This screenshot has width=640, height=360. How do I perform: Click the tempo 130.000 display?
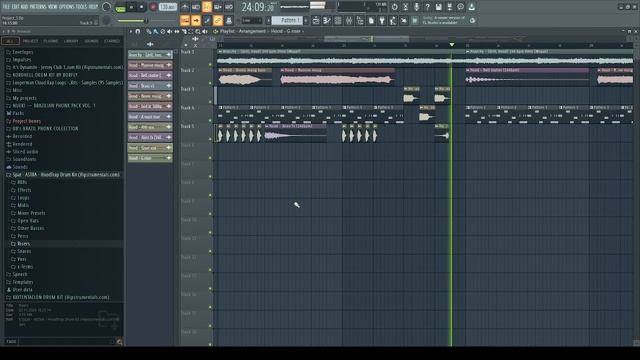pyautogui.click(x=168, y=7)
